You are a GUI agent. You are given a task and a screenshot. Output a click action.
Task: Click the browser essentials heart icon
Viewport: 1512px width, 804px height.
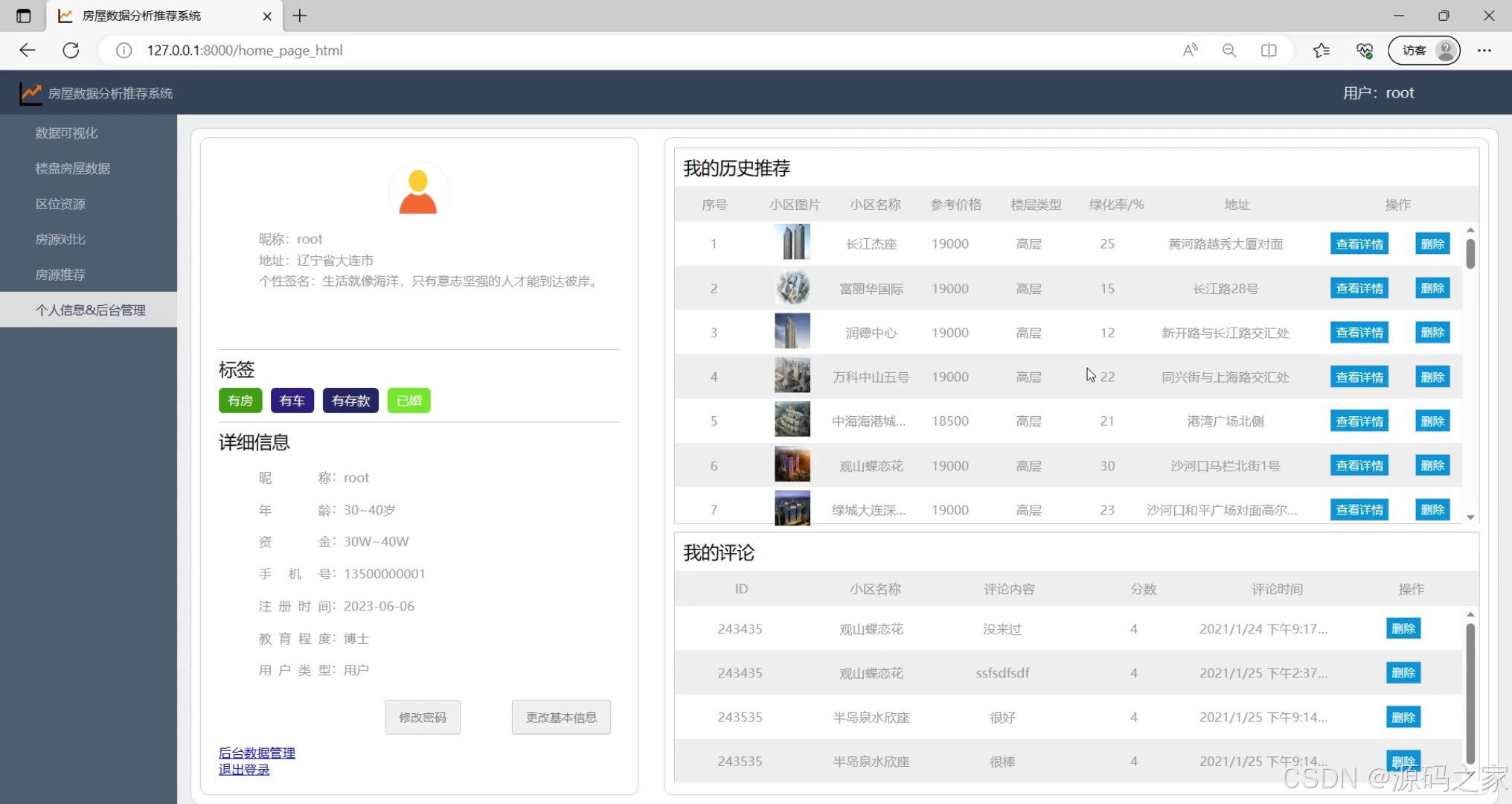click(1364, 50)
